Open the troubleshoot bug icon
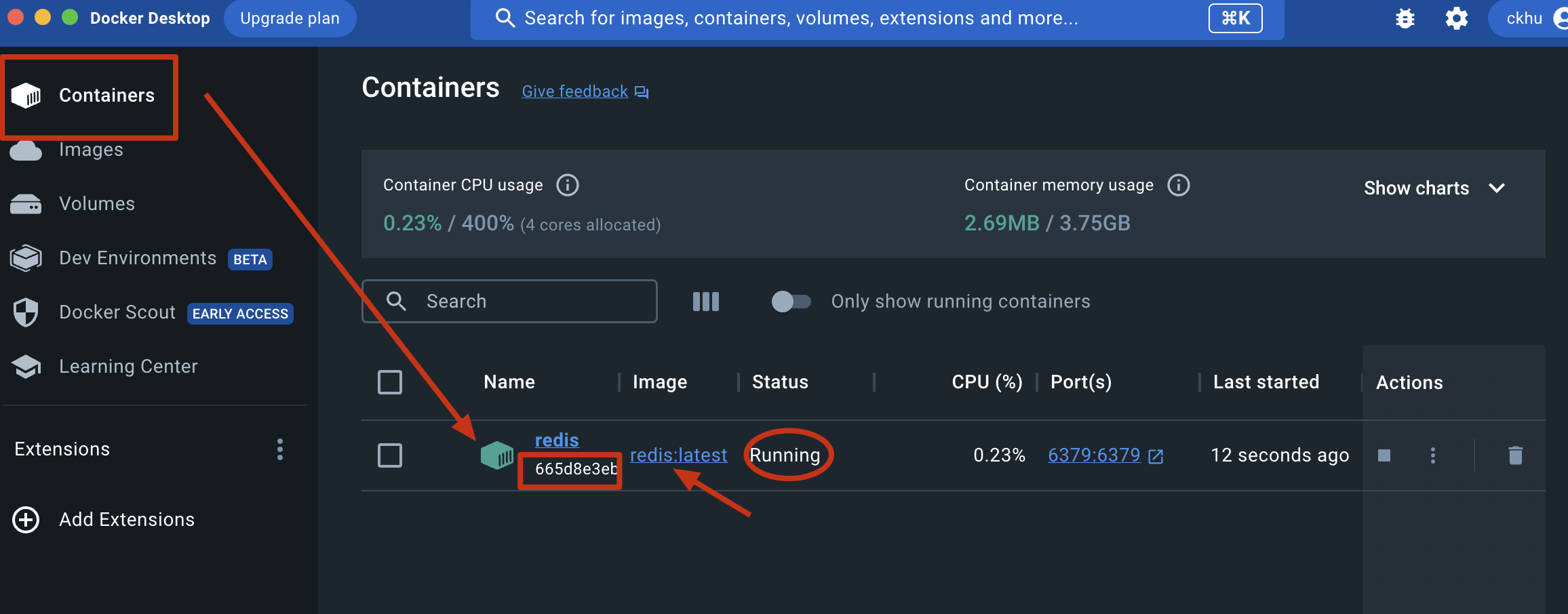Image resolution: width=1568 pixels, height=614 pixels. pos(1405,18)
